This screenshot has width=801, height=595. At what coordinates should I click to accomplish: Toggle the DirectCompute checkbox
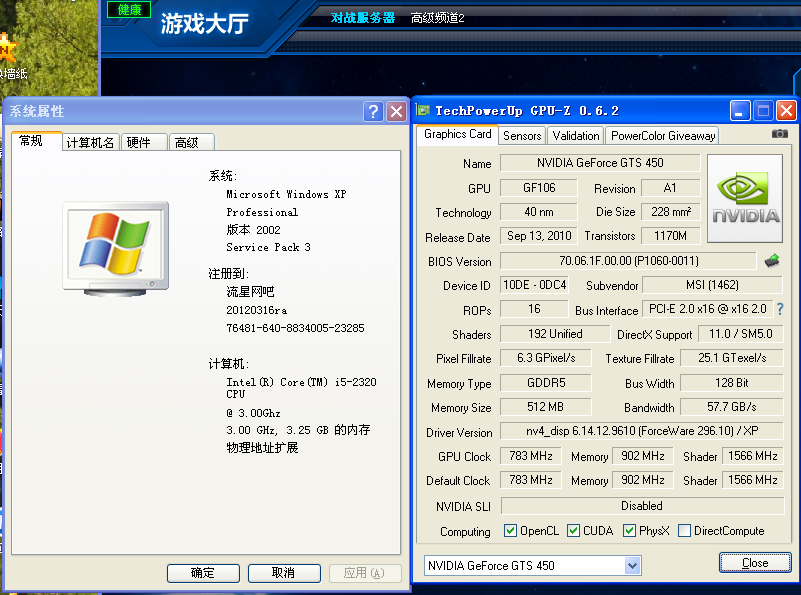(685, 531)
